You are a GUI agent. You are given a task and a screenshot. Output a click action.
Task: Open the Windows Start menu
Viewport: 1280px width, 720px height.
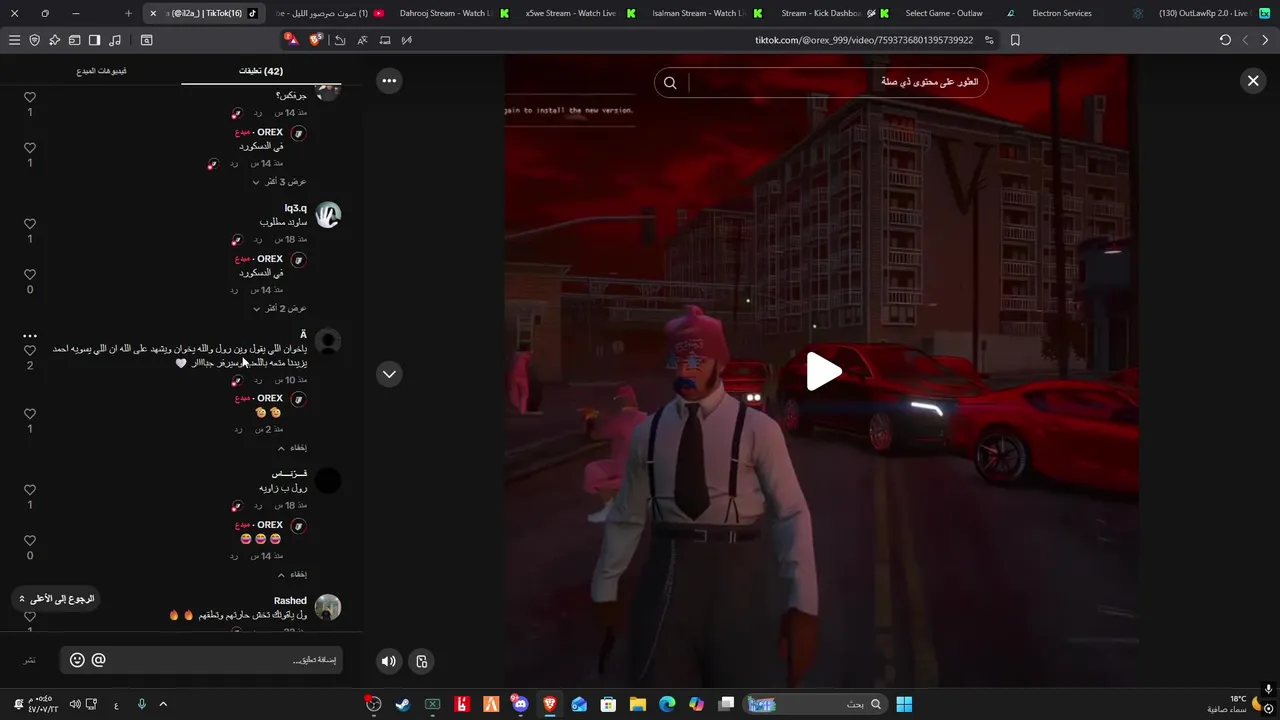[904, 704]
